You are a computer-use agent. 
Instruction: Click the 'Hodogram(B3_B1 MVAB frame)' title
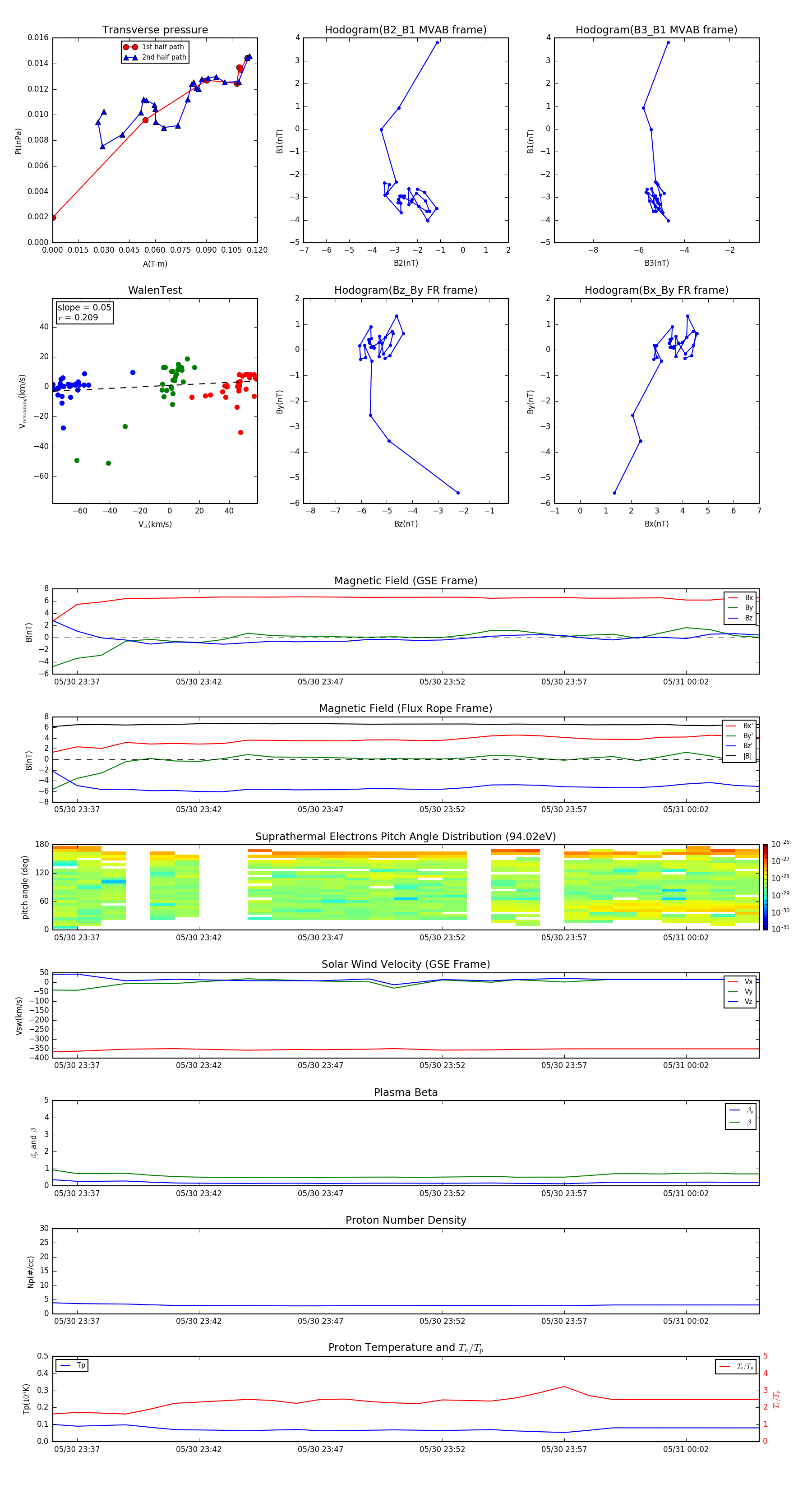click(656, 30)
